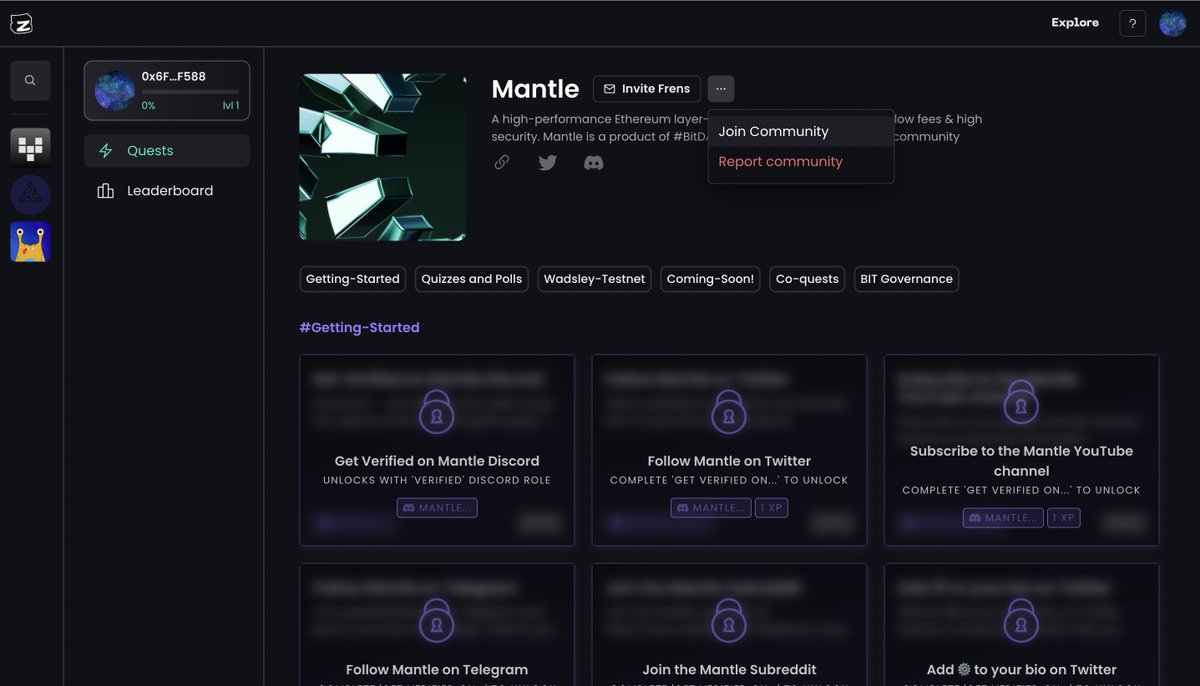This screenshot has width=1200, height=686.
Task: Click the three-dots more options button
Action: click(x=721, y=89)
